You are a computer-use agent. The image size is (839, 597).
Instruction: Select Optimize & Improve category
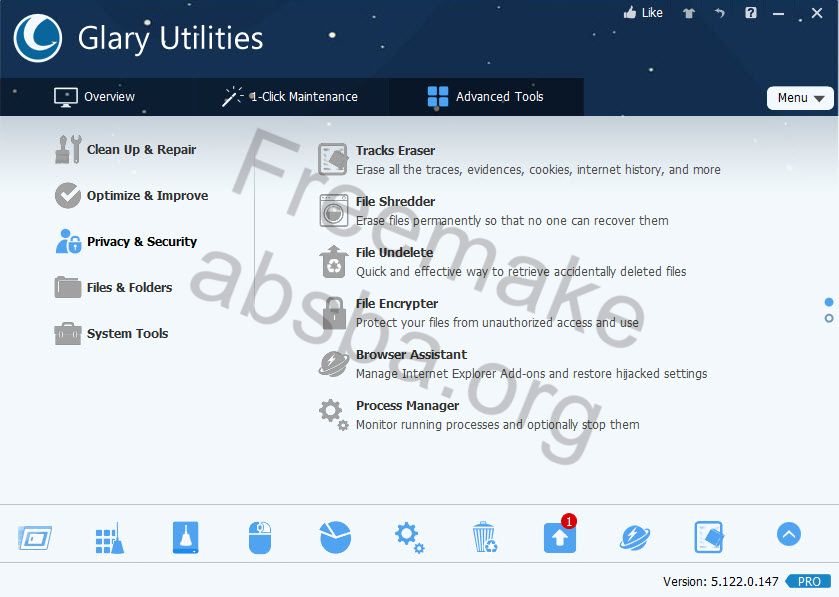(x=132, y=195)
